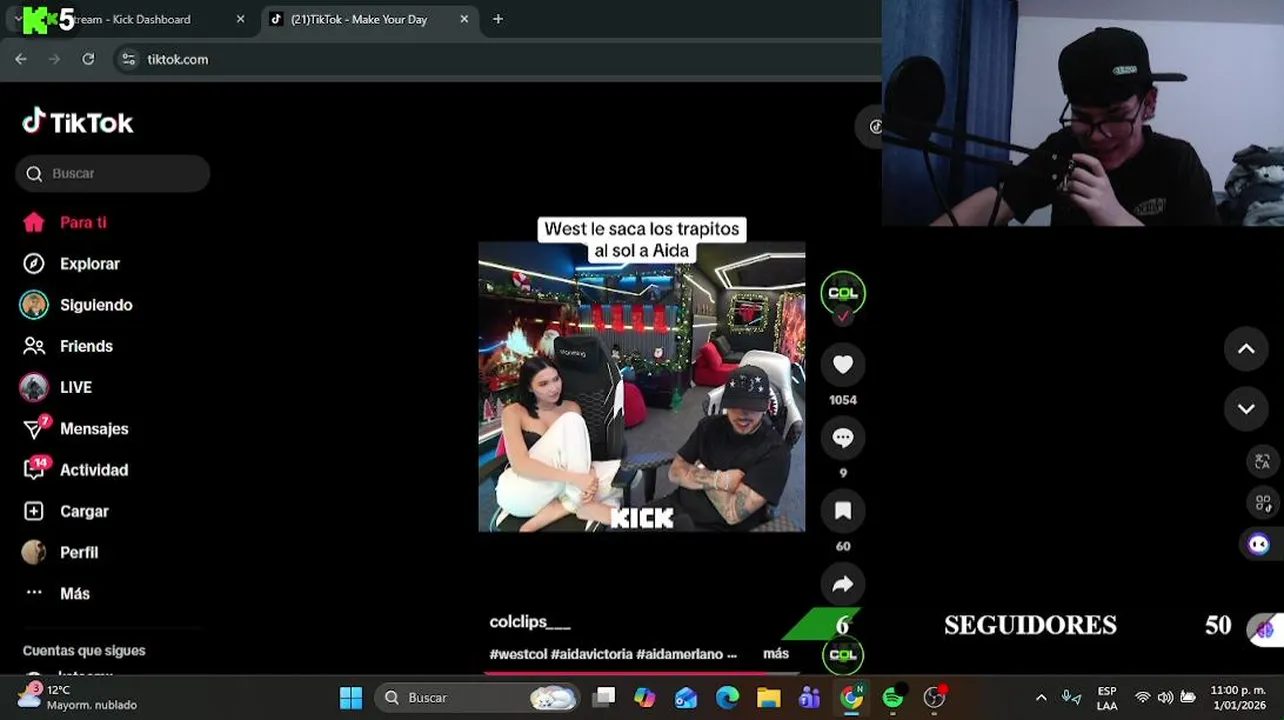Open Copilot from taskbar
The image size is (1284, 720).
click(x=645, y=697)
